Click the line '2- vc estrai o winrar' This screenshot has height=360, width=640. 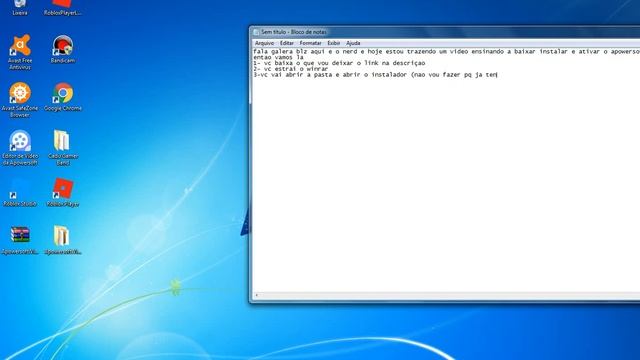(291, 69)
